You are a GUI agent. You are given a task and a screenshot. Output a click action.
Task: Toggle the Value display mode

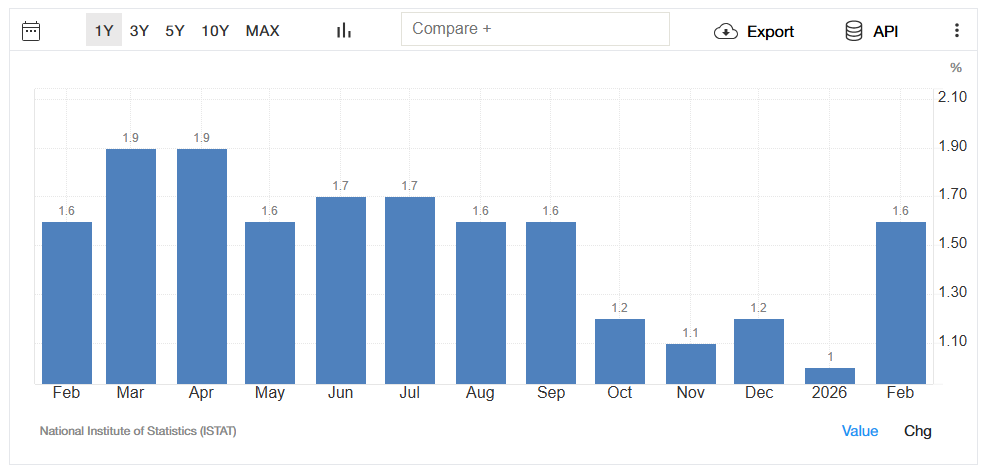click(859, 431)
